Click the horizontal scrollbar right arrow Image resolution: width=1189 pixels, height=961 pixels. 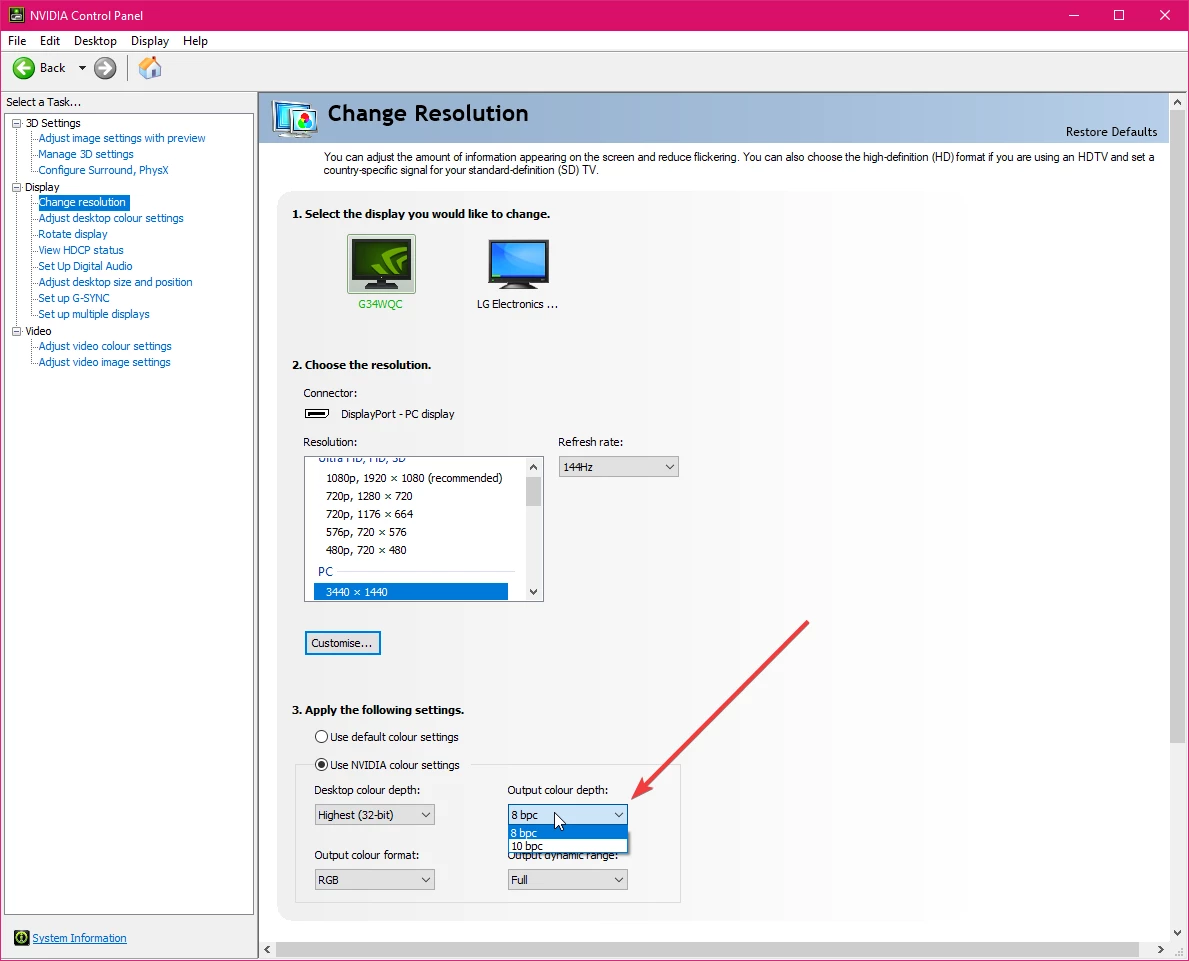coord(1160,950)
